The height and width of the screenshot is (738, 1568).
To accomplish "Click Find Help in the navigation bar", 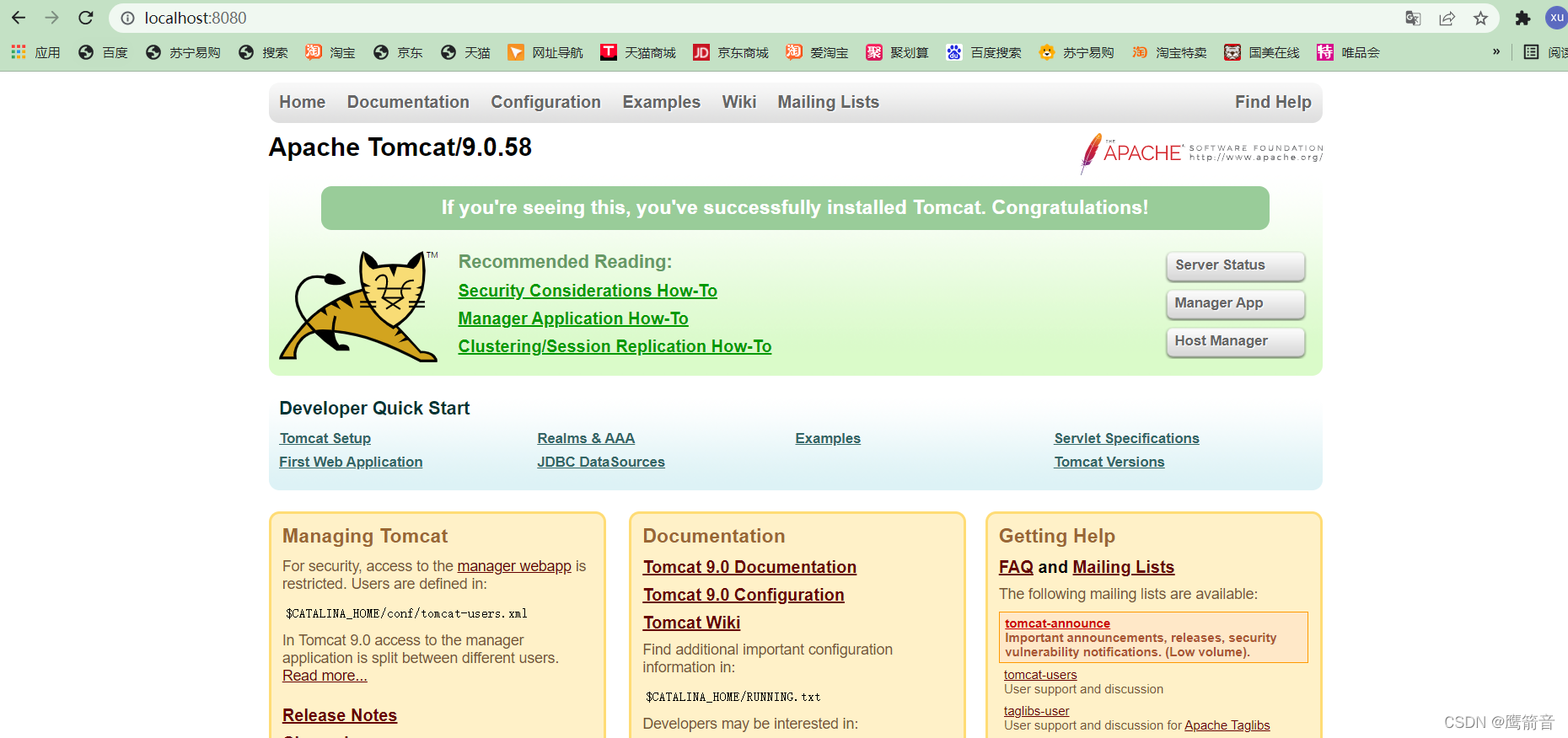I will coord(1273,102).
